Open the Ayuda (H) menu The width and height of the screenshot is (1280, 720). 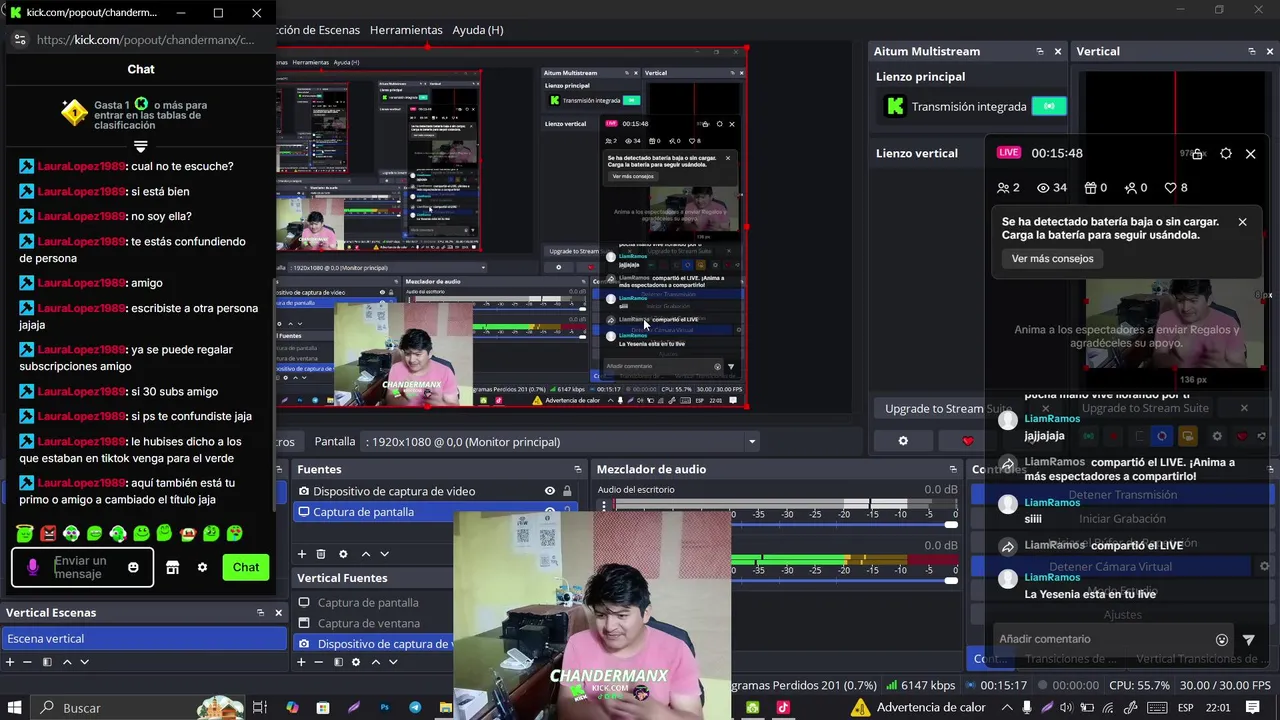pos(478,30)
